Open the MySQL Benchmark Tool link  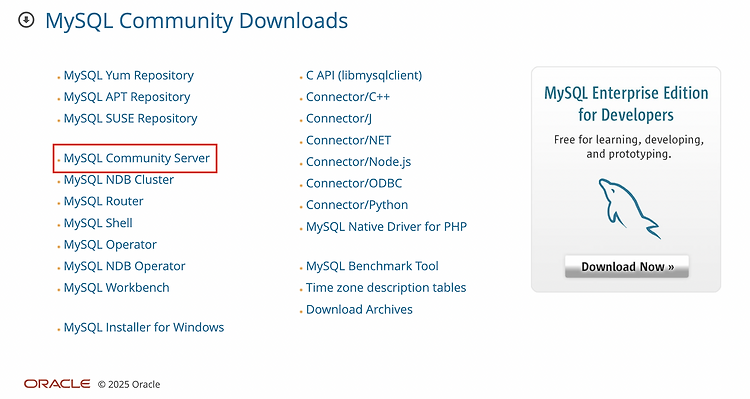(x=372, y=266)
